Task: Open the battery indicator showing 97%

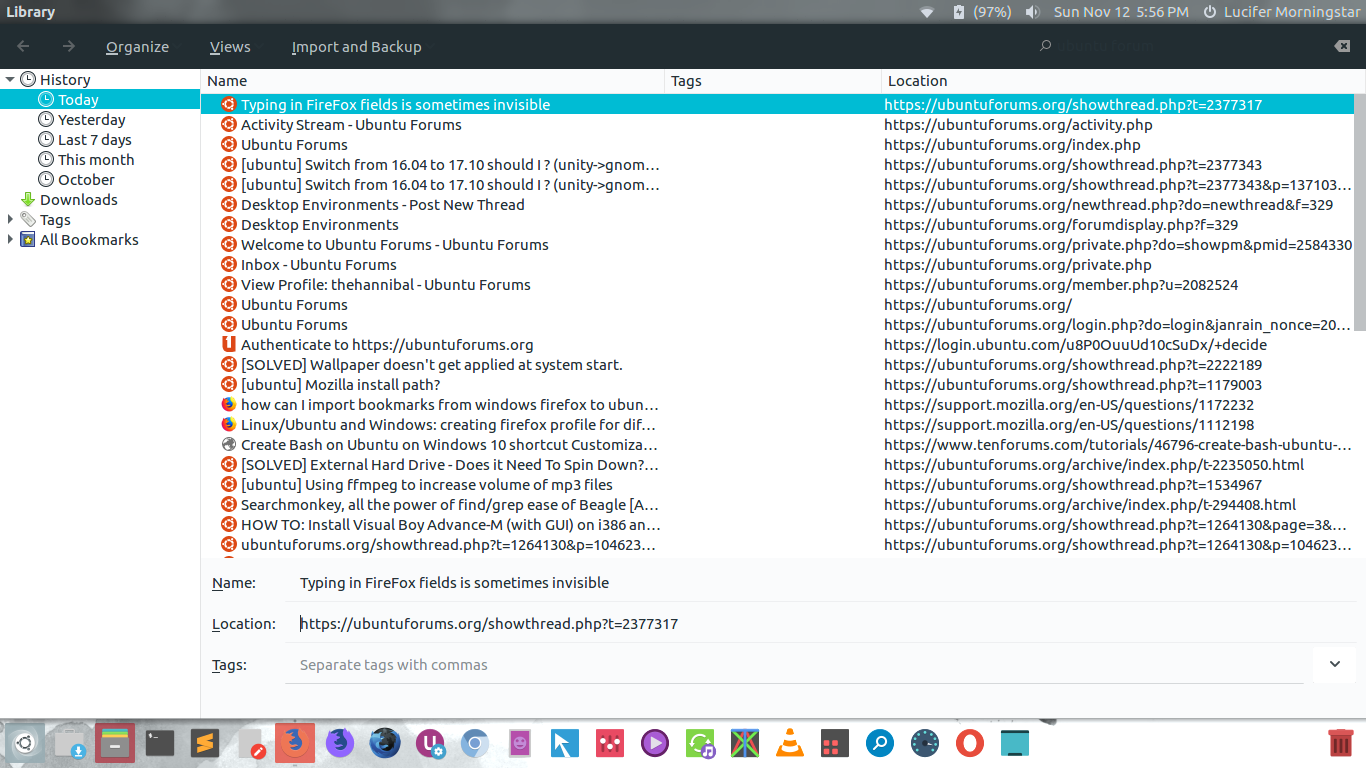Action: (981, 12)
